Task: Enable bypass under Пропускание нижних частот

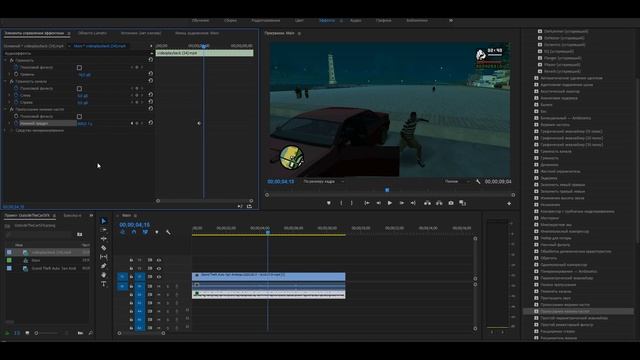Action: 79,116
